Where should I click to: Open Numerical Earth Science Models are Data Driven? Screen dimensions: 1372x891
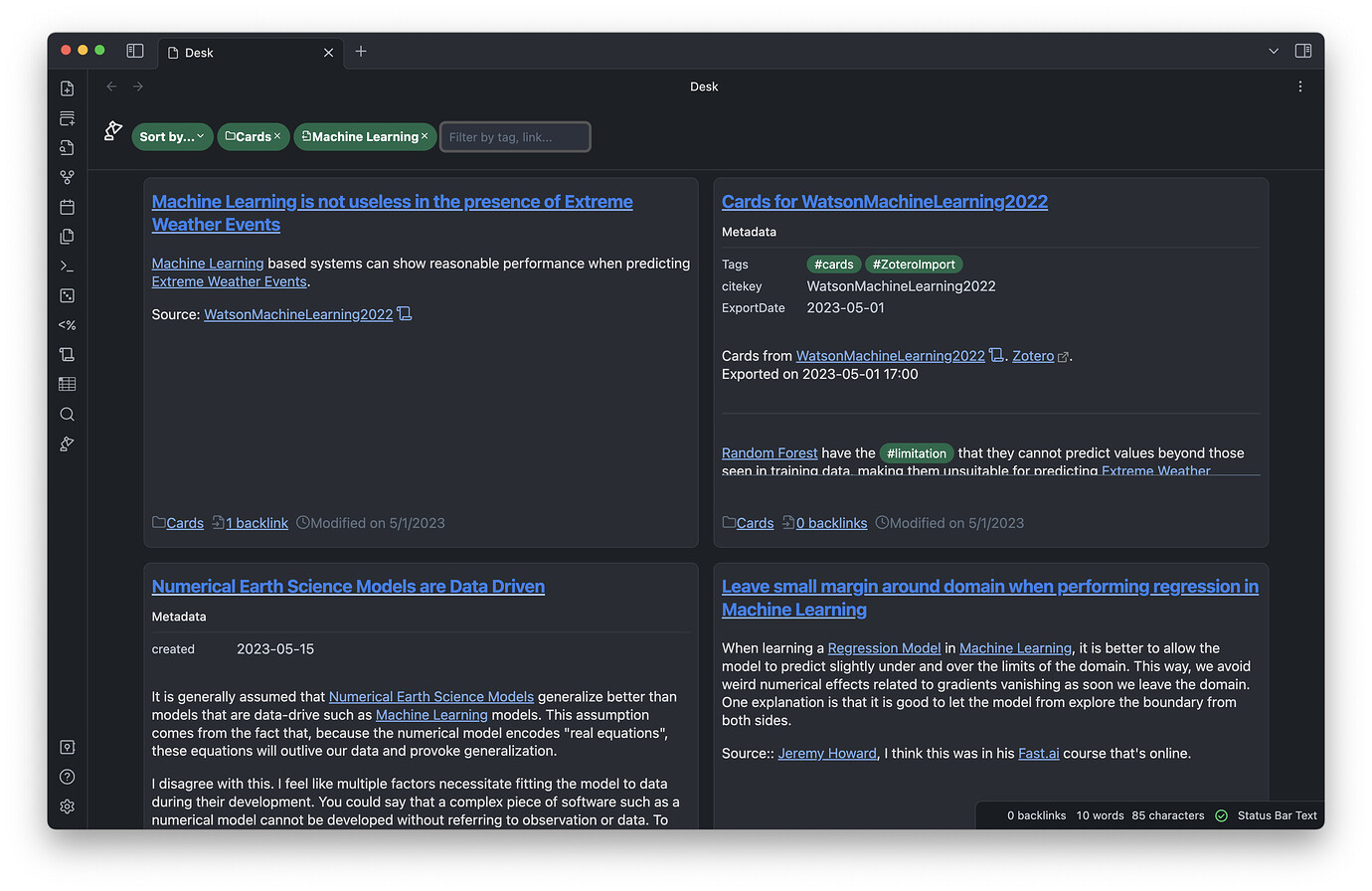(x=348, y=587)
